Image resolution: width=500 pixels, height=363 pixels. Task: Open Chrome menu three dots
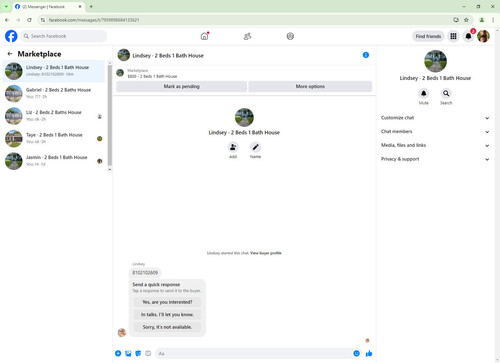click(x=493, y=20)
